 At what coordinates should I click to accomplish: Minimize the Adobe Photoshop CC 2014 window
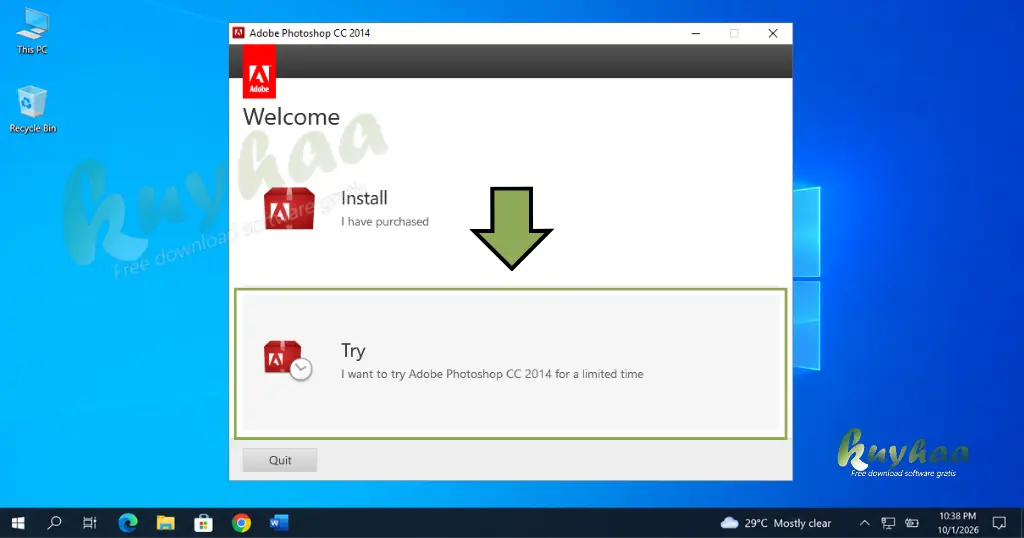(696, 33)
